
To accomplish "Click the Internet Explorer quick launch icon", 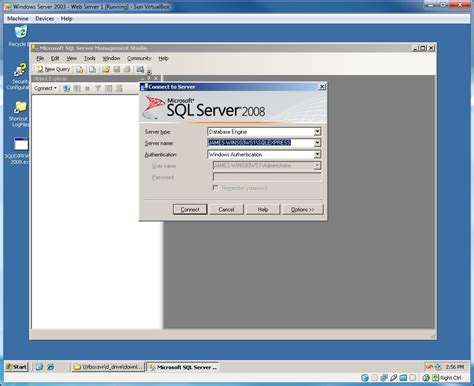I will coord(51,367).
